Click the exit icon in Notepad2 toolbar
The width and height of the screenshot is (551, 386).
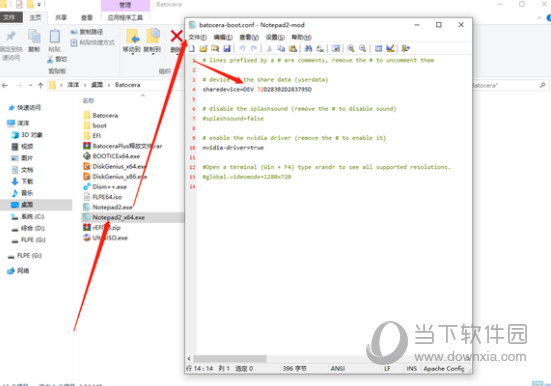(x=406, y=49)
